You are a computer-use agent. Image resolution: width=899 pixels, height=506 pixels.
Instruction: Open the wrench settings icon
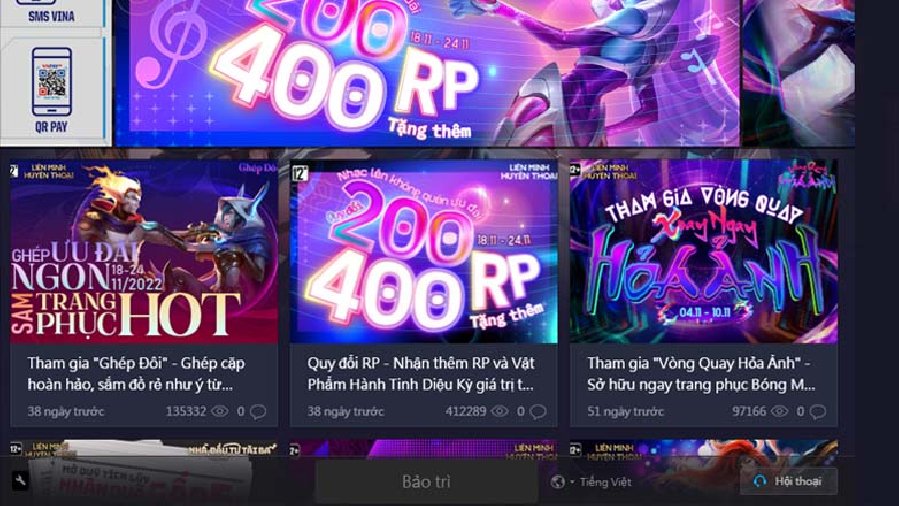coord(20,481)
